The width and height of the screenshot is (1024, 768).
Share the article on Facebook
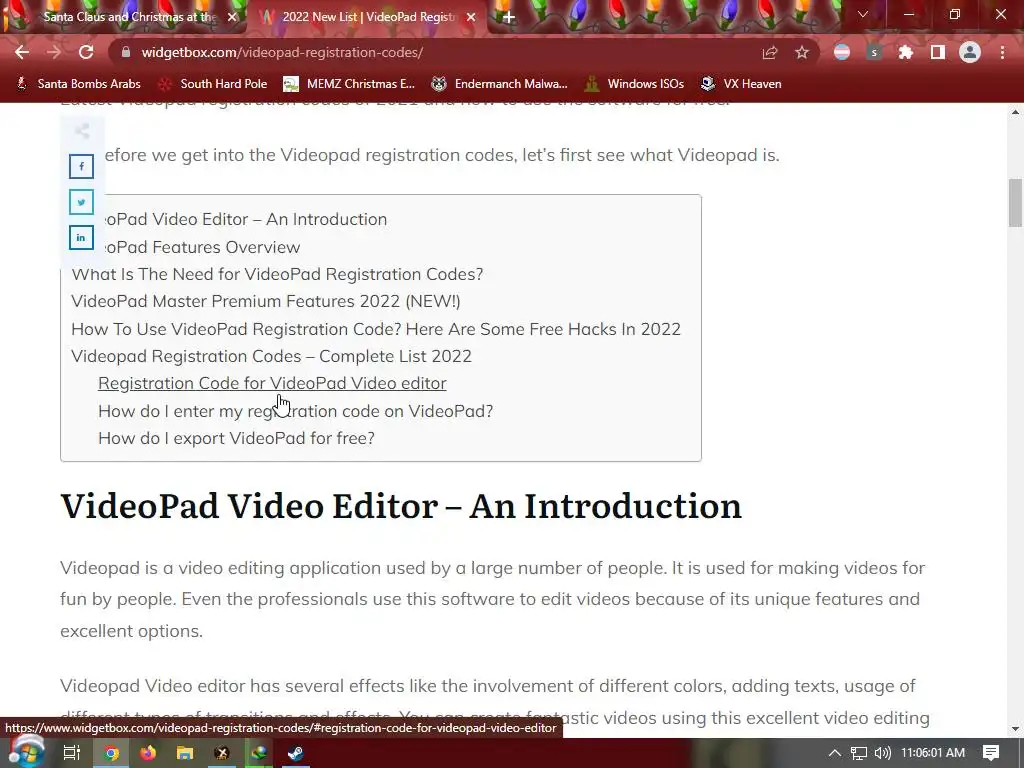82,167
